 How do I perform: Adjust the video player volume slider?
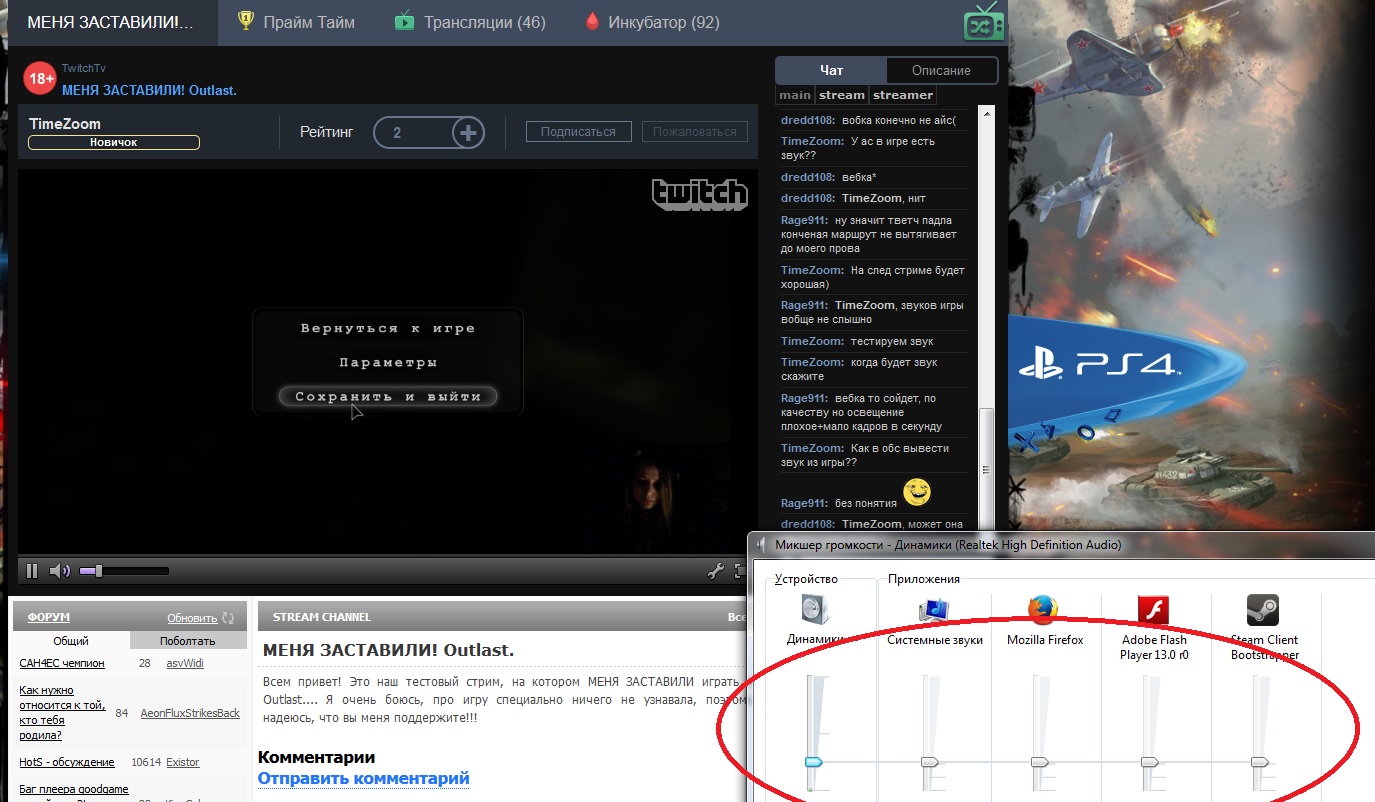pos(124,571)
